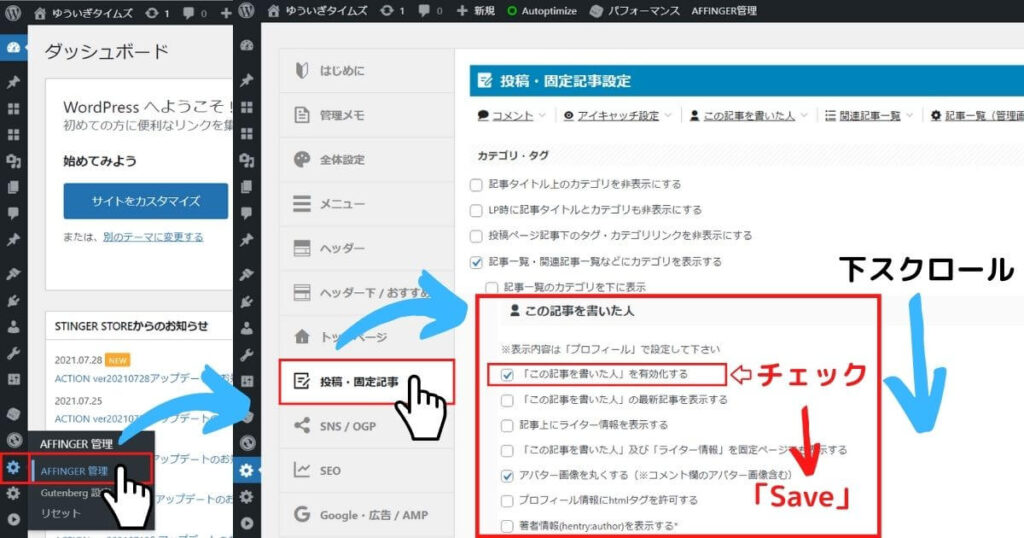This screenshot has height=538, width=1024.
Task: Open ヘッダー tab
Action: [366, 248]
